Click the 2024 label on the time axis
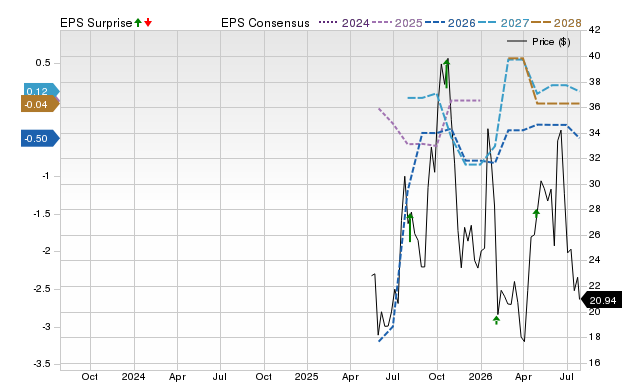The width and height of the screenshot is (640, 382). [133, 376]
